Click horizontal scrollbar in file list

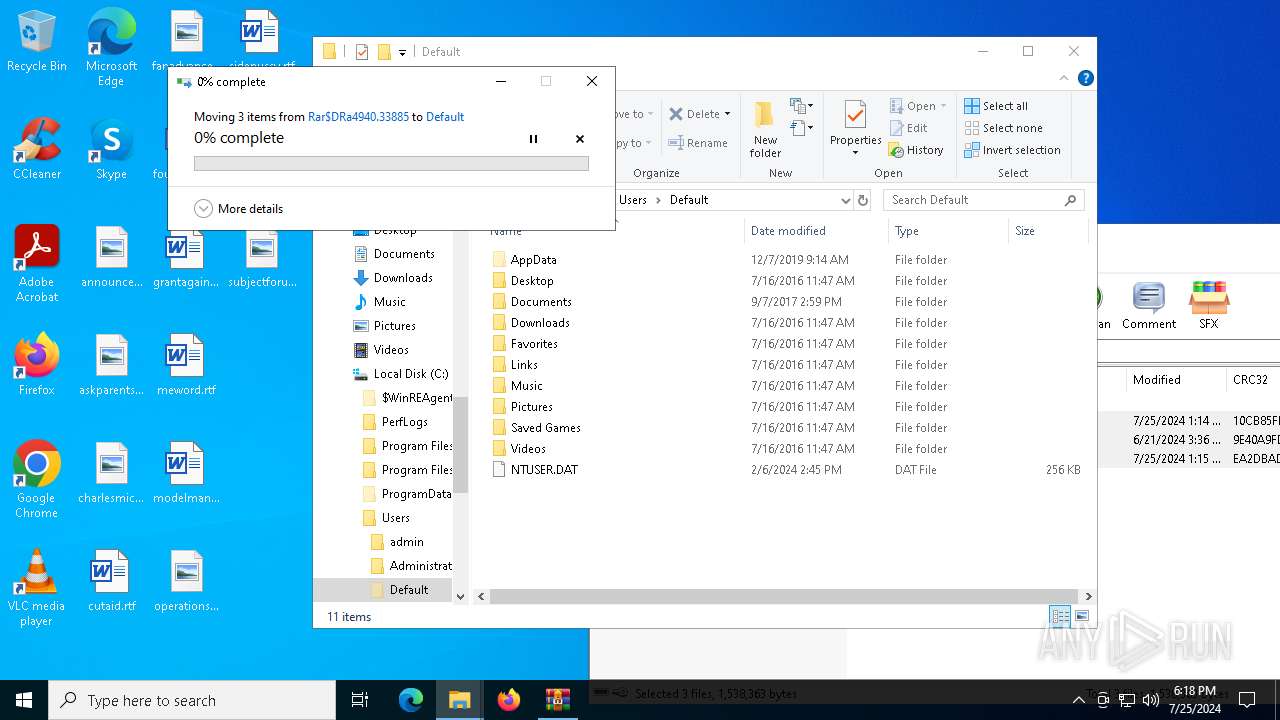784,596
